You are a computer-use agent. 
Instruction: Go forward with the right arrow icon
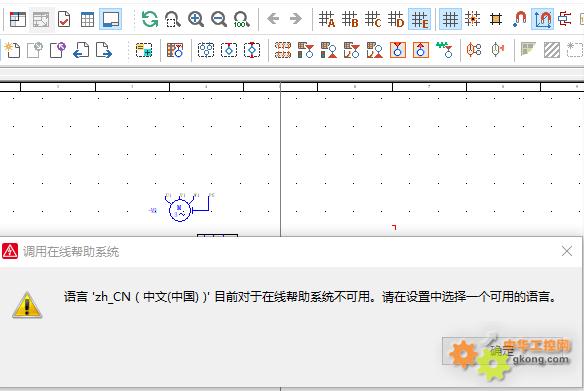[296, 19]
